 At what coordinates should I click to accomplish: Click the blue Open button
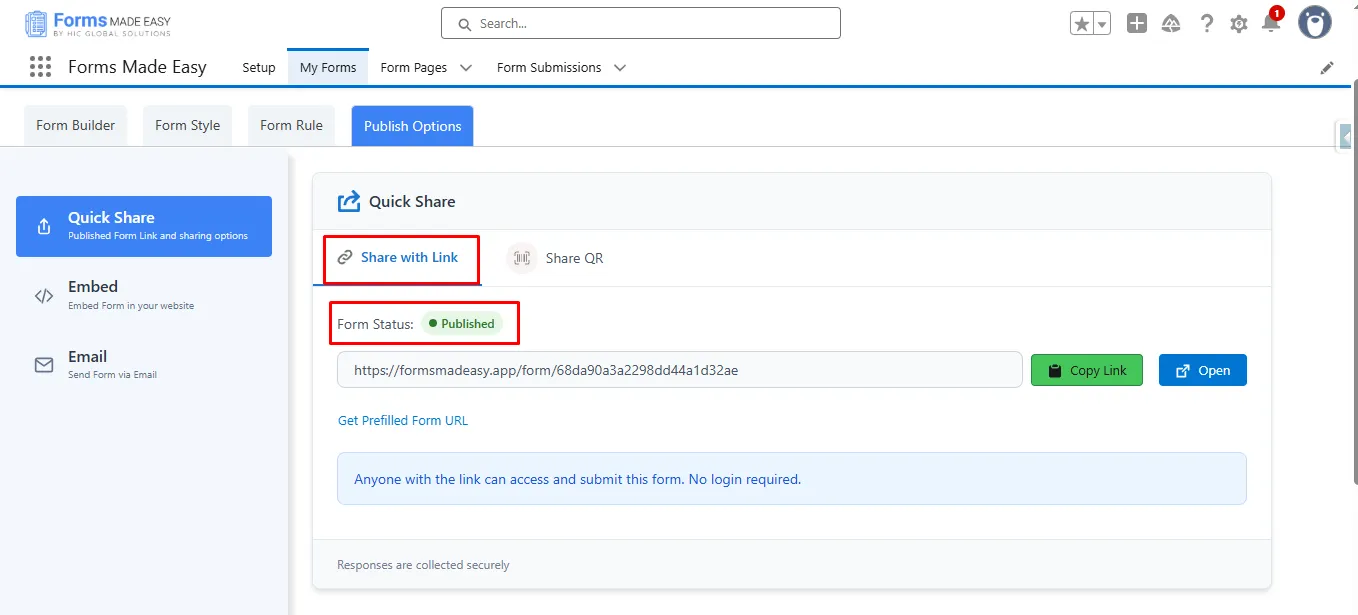pyautogui.click(x=1202, y=370)
